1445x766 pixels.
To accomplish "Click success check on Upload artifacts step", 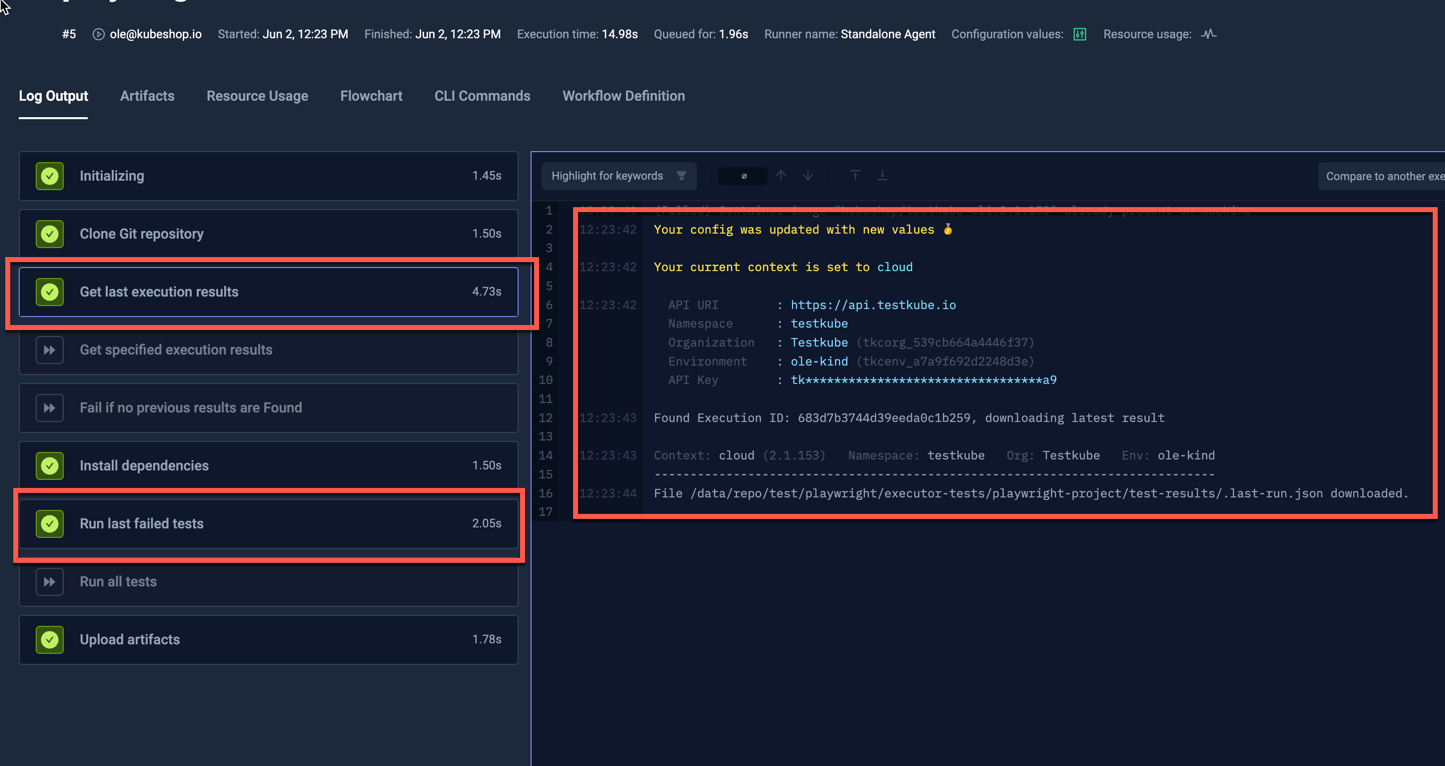I will (x=49, y=640).
